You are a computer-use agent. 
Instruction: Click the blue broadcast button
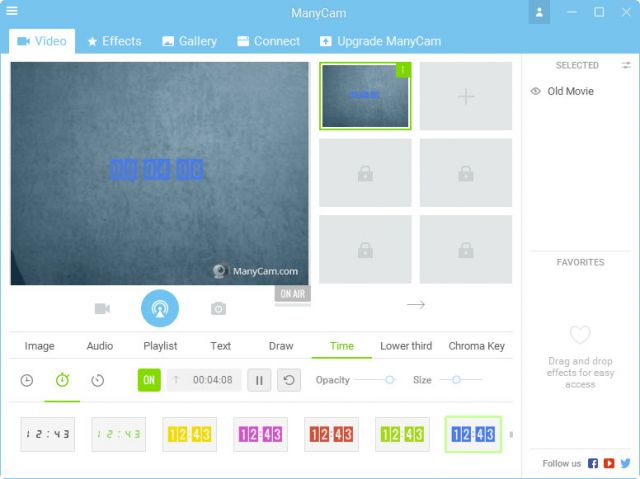160,308
